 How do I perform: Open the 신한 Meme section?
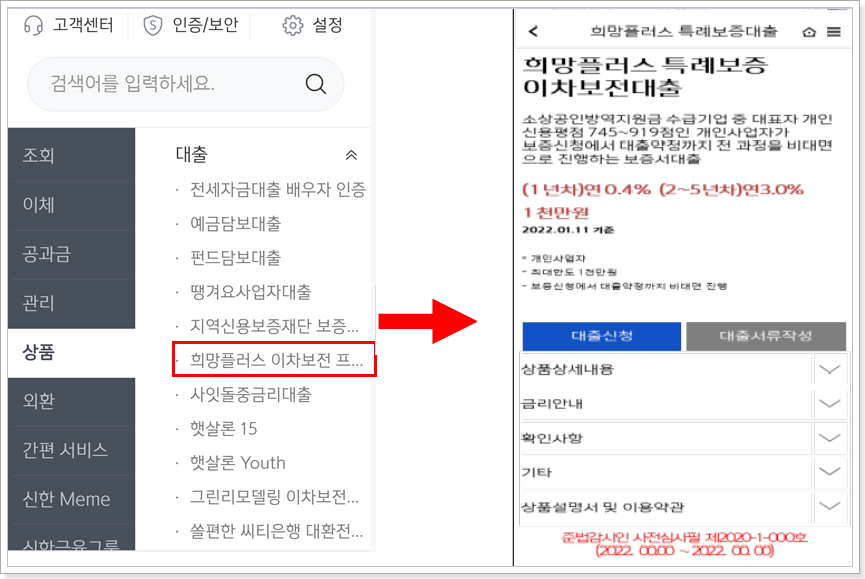[x=69, y=498]
